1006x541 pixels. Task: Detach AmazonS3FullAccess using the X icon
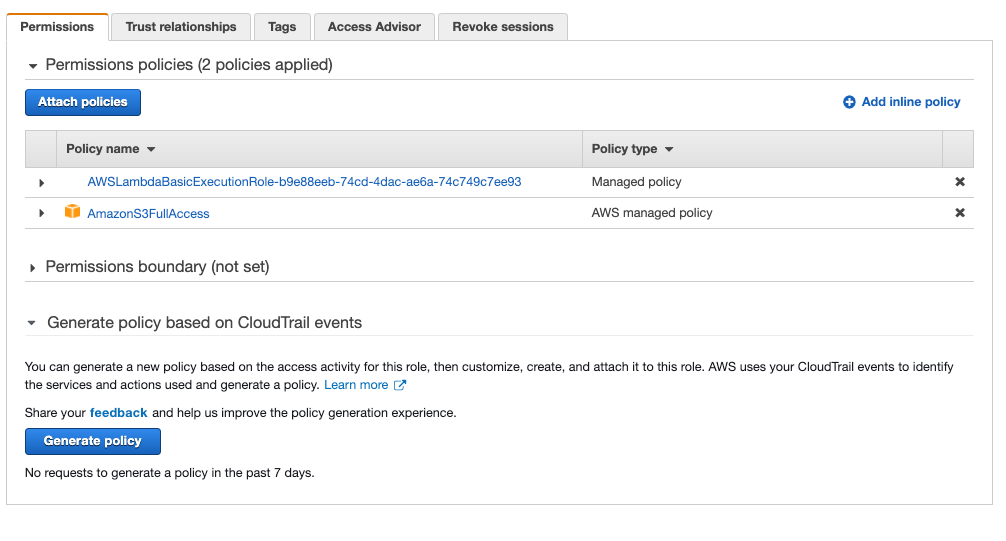click(x=960, y=213)
